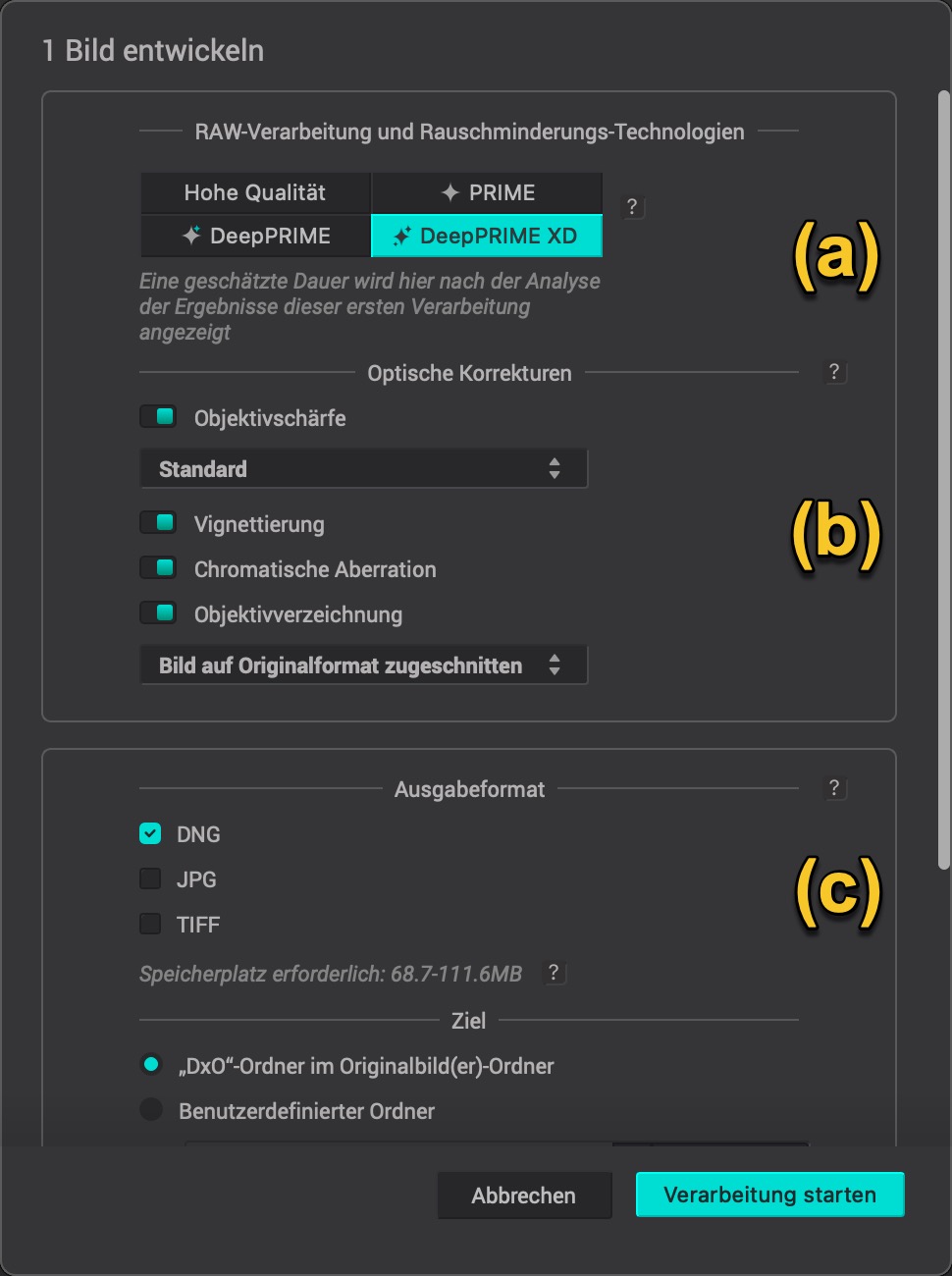Turn off Chromatische Aberration toggle
Screen dimensions: 952x1276
[158, 568]
